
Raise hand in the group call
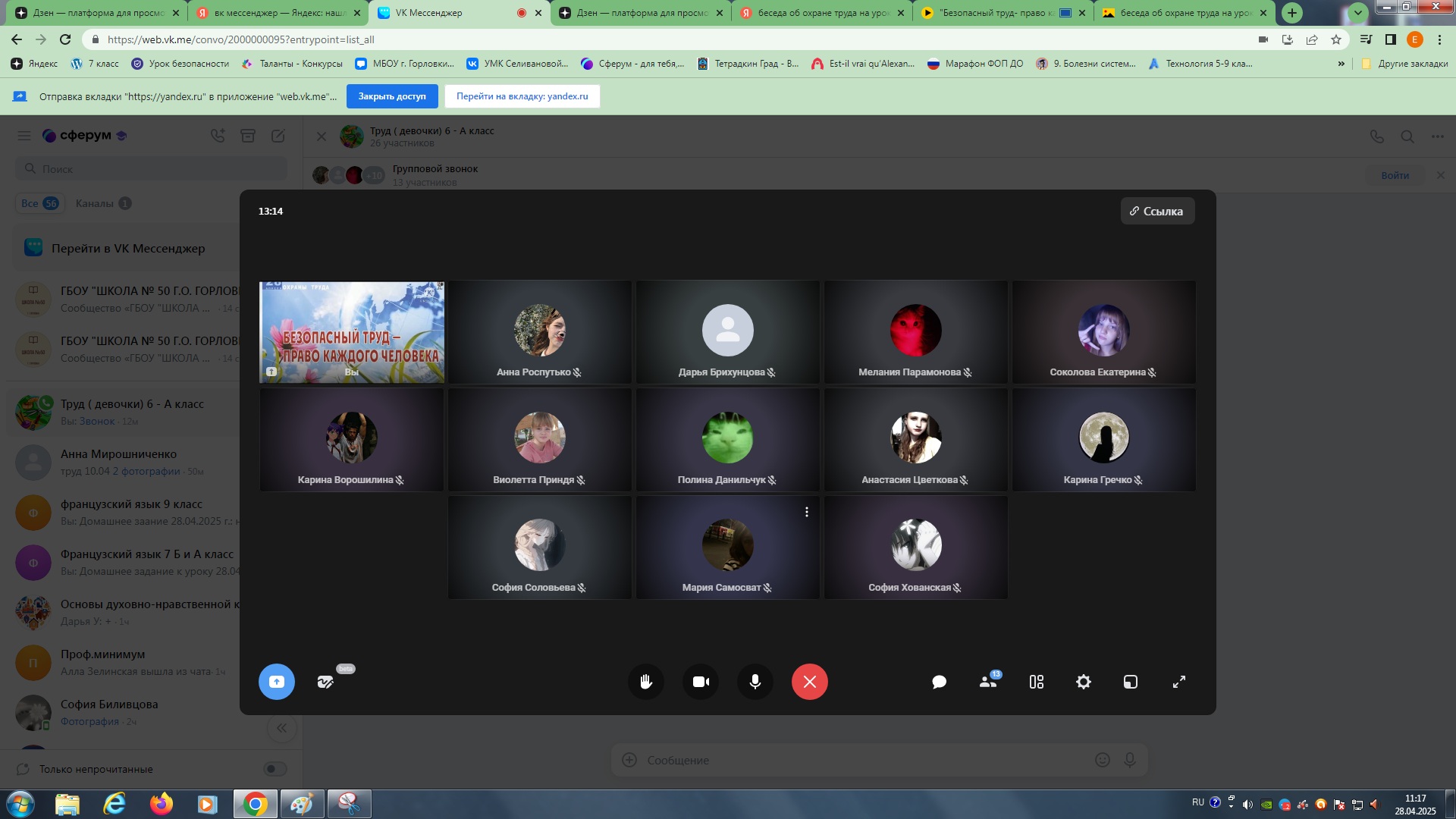pyautogui.click(x=646, y=682)
